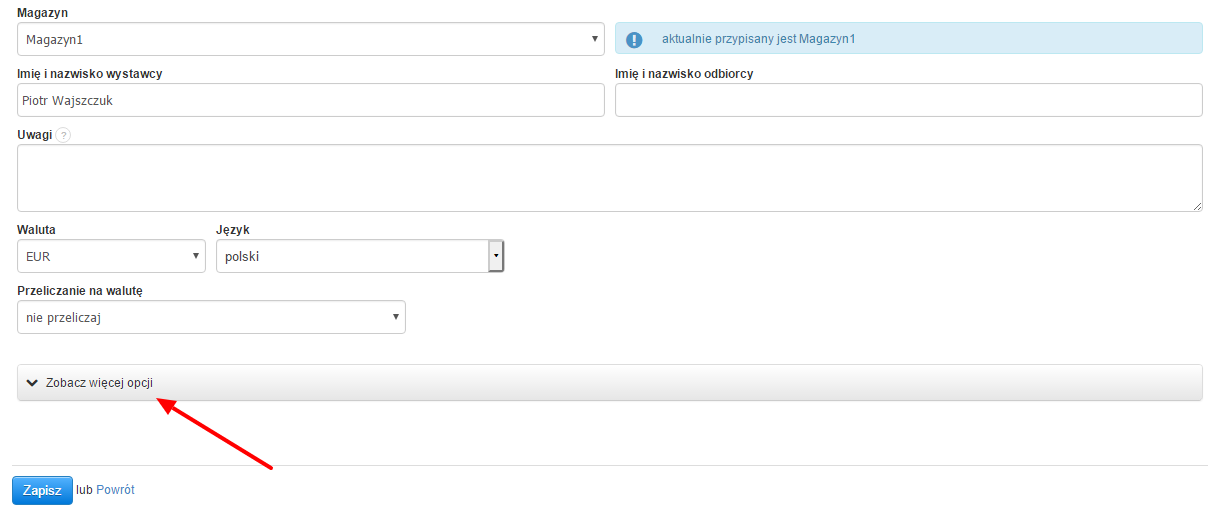The height and width of the screenshot is (509, 1215).
Task: Click the question mark help icon beside Uwagi
Action: click(63, 135)
